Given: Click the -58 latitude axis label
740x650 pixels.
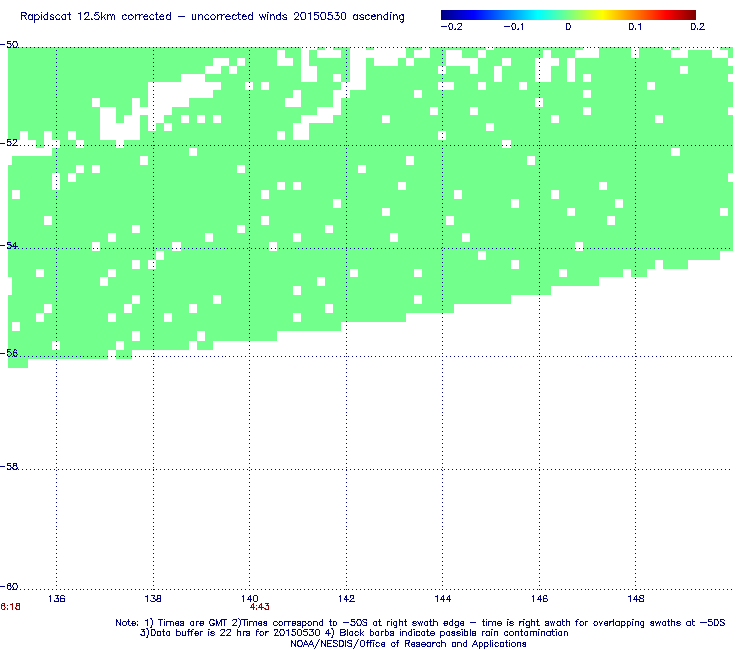Looking at the screenshot, I should click(9, 466).
